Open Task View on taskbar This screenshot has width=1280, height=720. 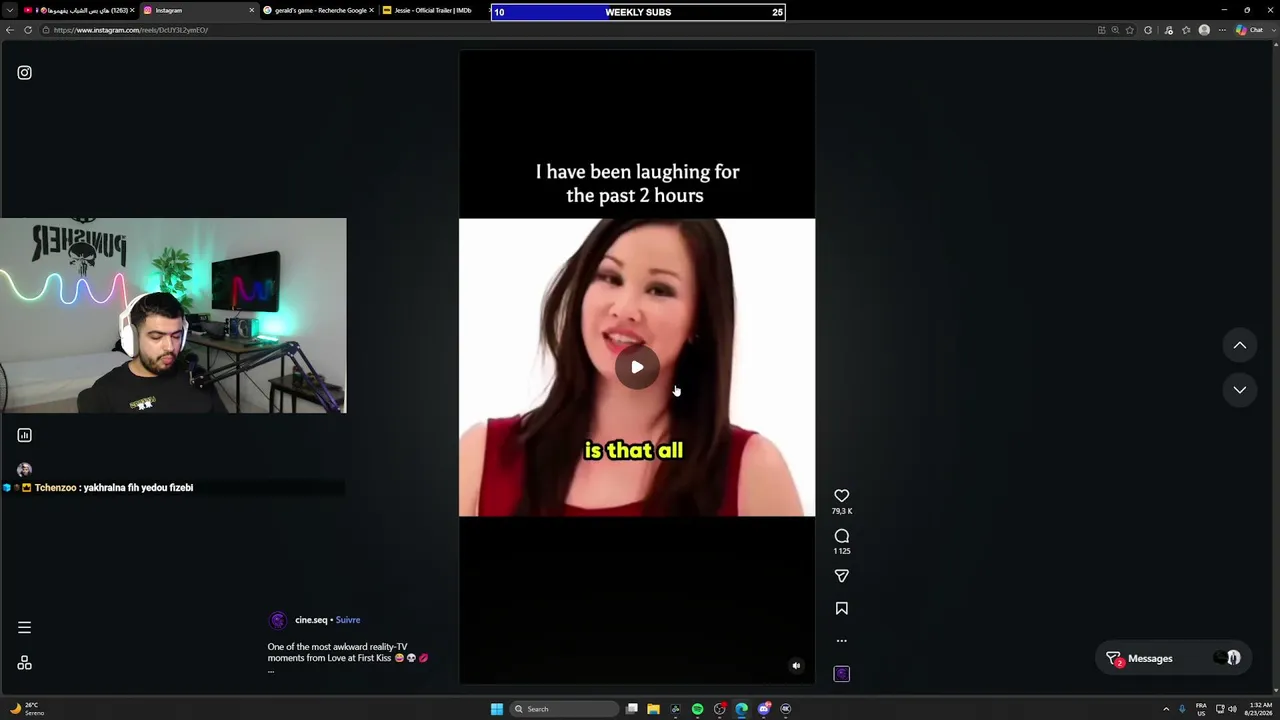pyautogui.click(x=632, y=709)
